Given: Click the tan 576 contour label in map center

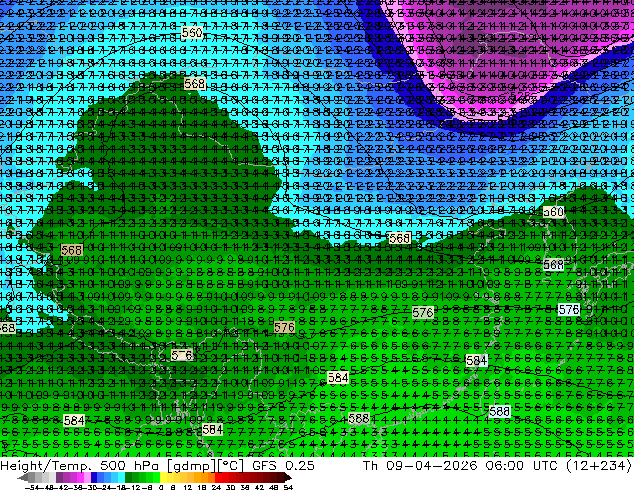Looking at the screenshot, I should pyautogui.click(x=284, y=327).
